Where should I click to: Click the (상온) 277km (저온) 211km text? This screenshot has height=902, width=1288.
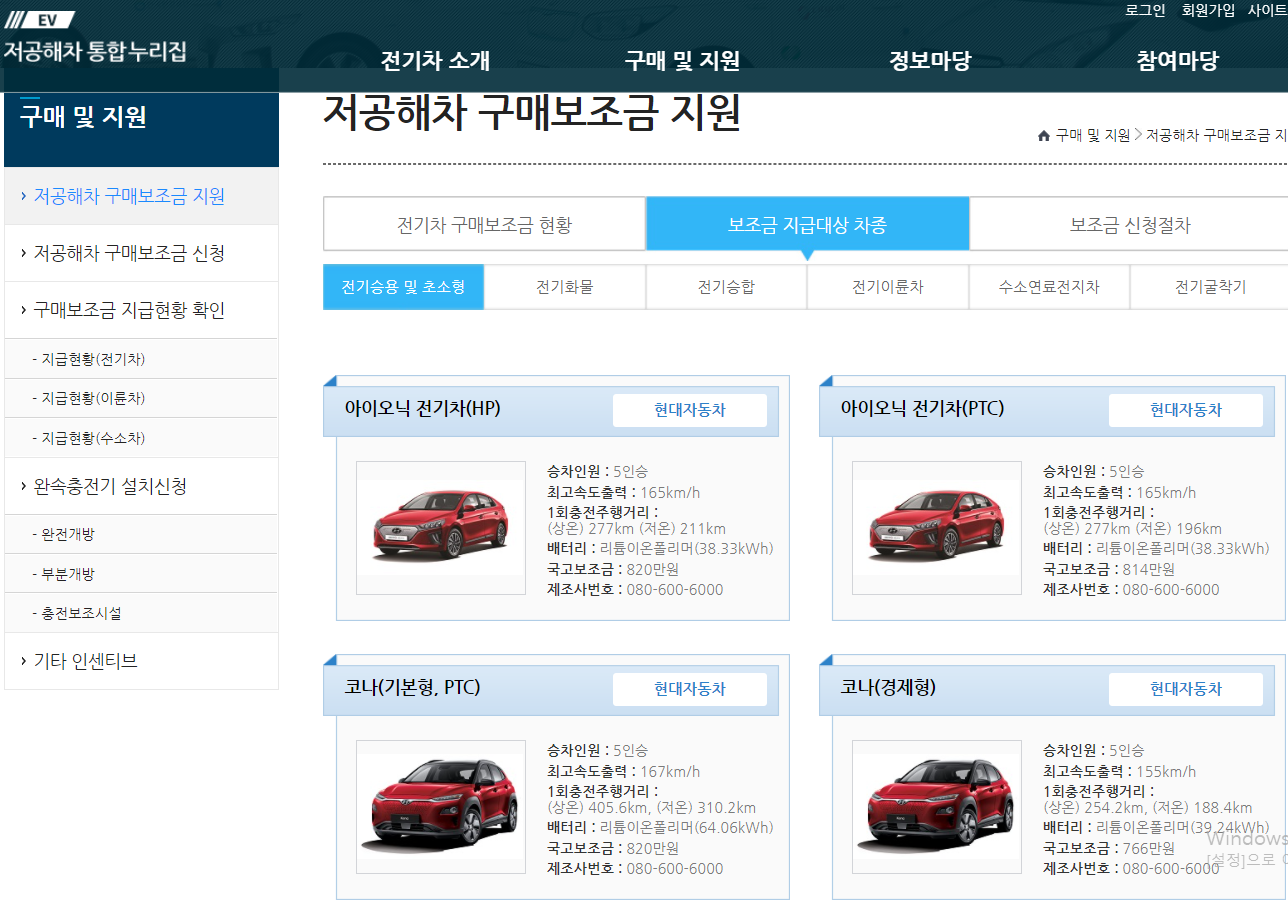[x=636, y=528]
